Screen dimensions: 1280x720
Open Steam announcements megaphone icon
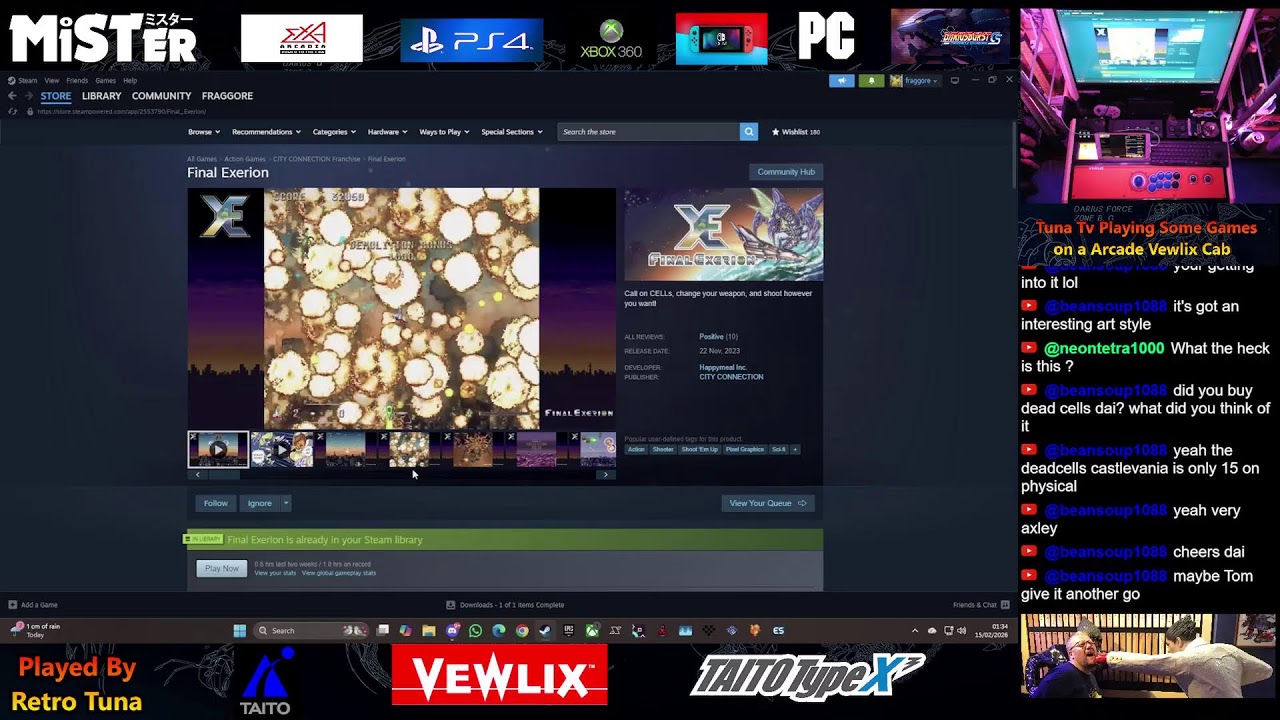point(842,81)
